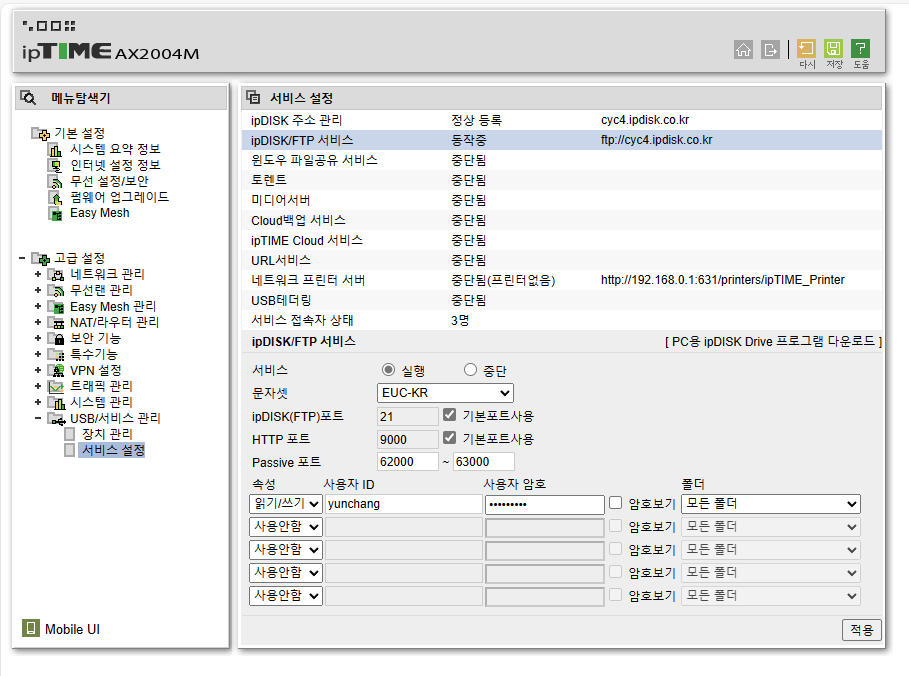
Task: Expand the 네트워크 관리 tree node
Action: [x=38, y=274]
